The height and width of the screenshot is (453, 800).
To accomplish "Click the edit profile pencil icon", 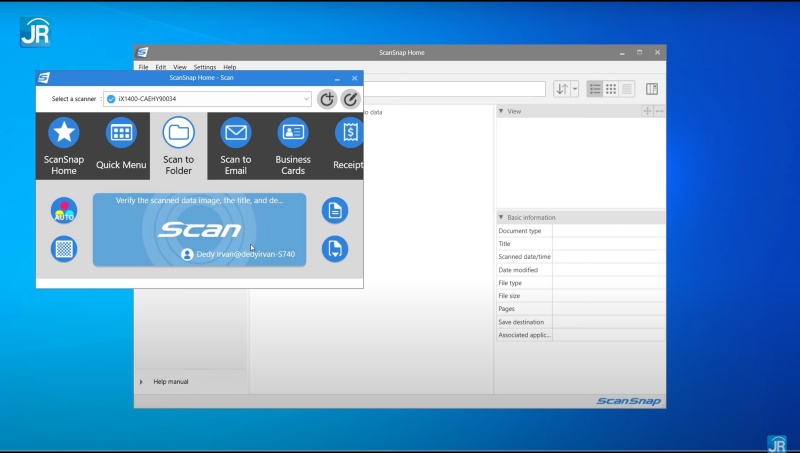I will 350,99.
